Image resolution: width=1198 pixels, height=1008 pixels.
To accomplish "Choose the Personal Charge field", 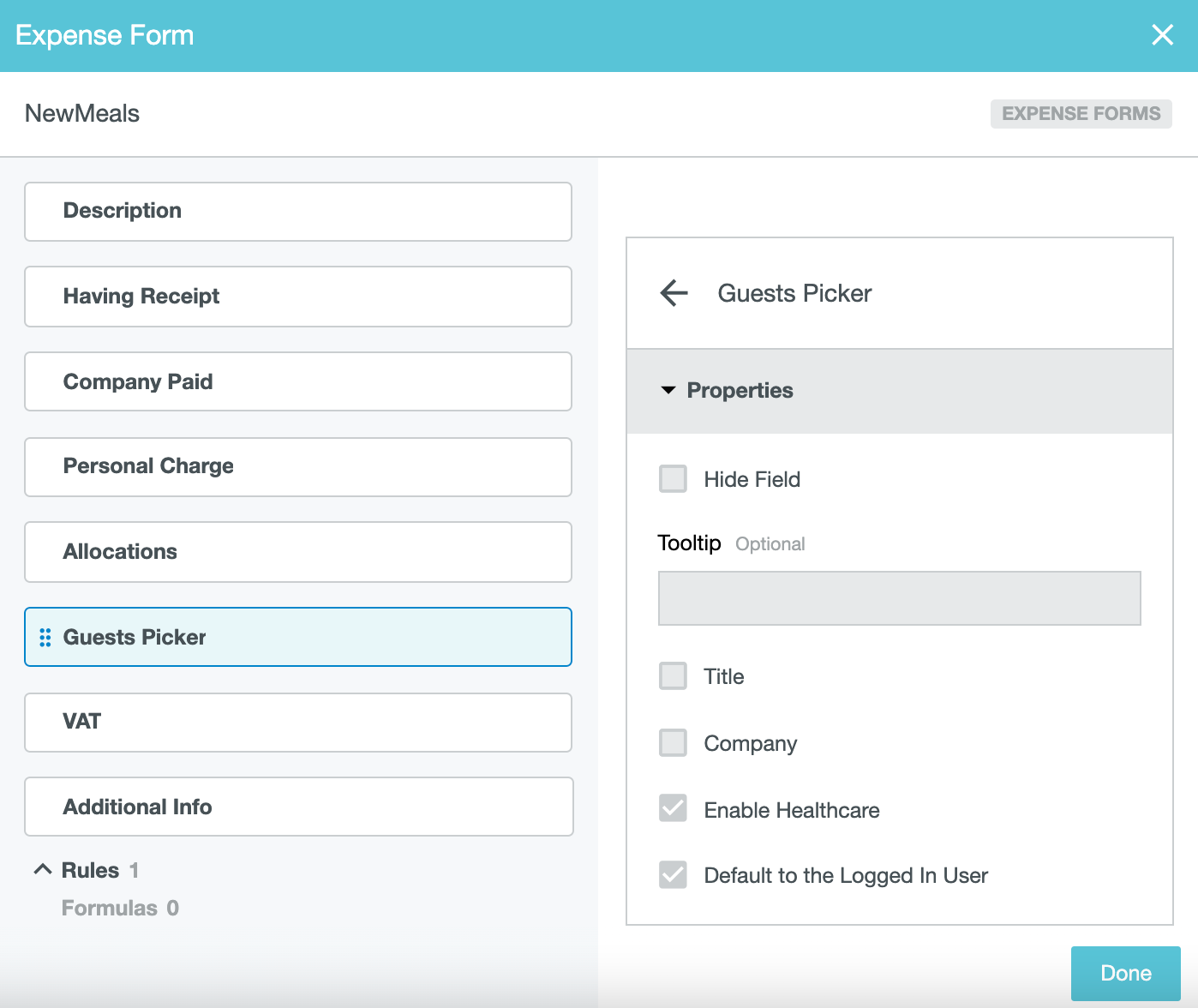I will [x=297, y=467].
